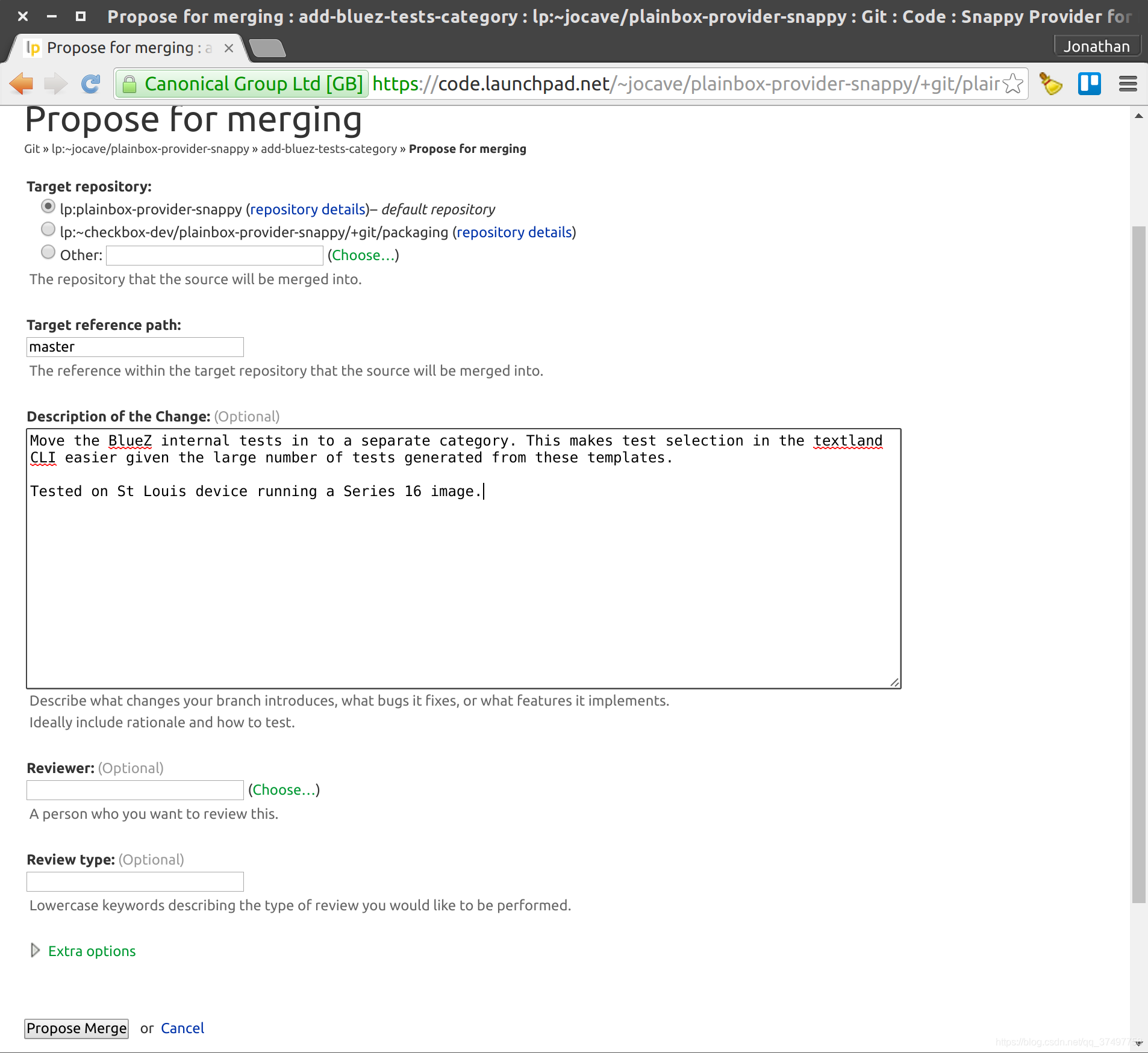Viewport: 1148px width, 1053px height.
Task: Open add-bluez-tests-category breadcrumb link
Action: pyautogui.click(x=329, y=149)
